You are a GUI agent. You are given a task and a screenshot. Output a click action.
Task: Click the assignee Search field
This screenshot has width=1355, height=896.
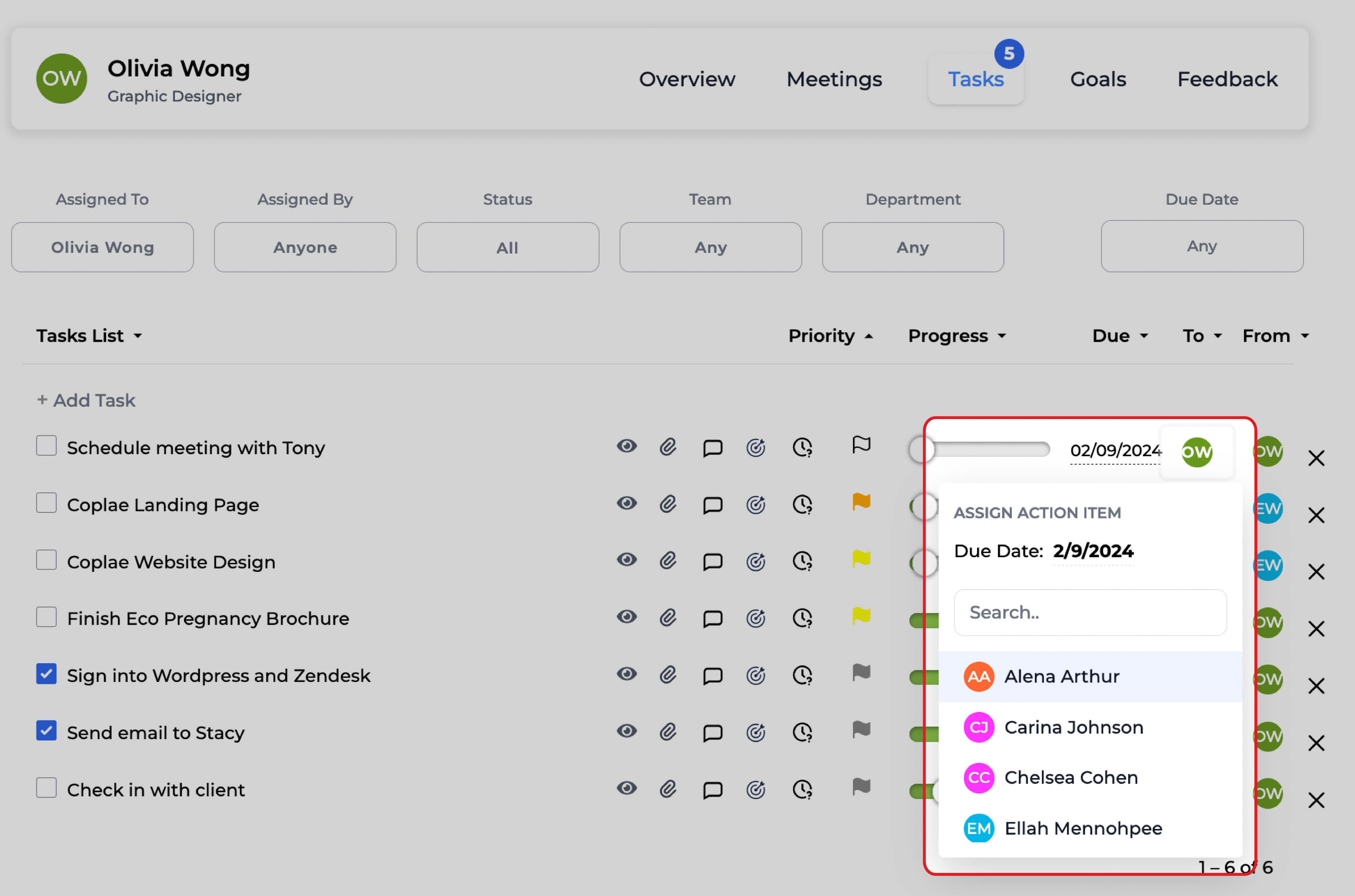point(1089,613)
